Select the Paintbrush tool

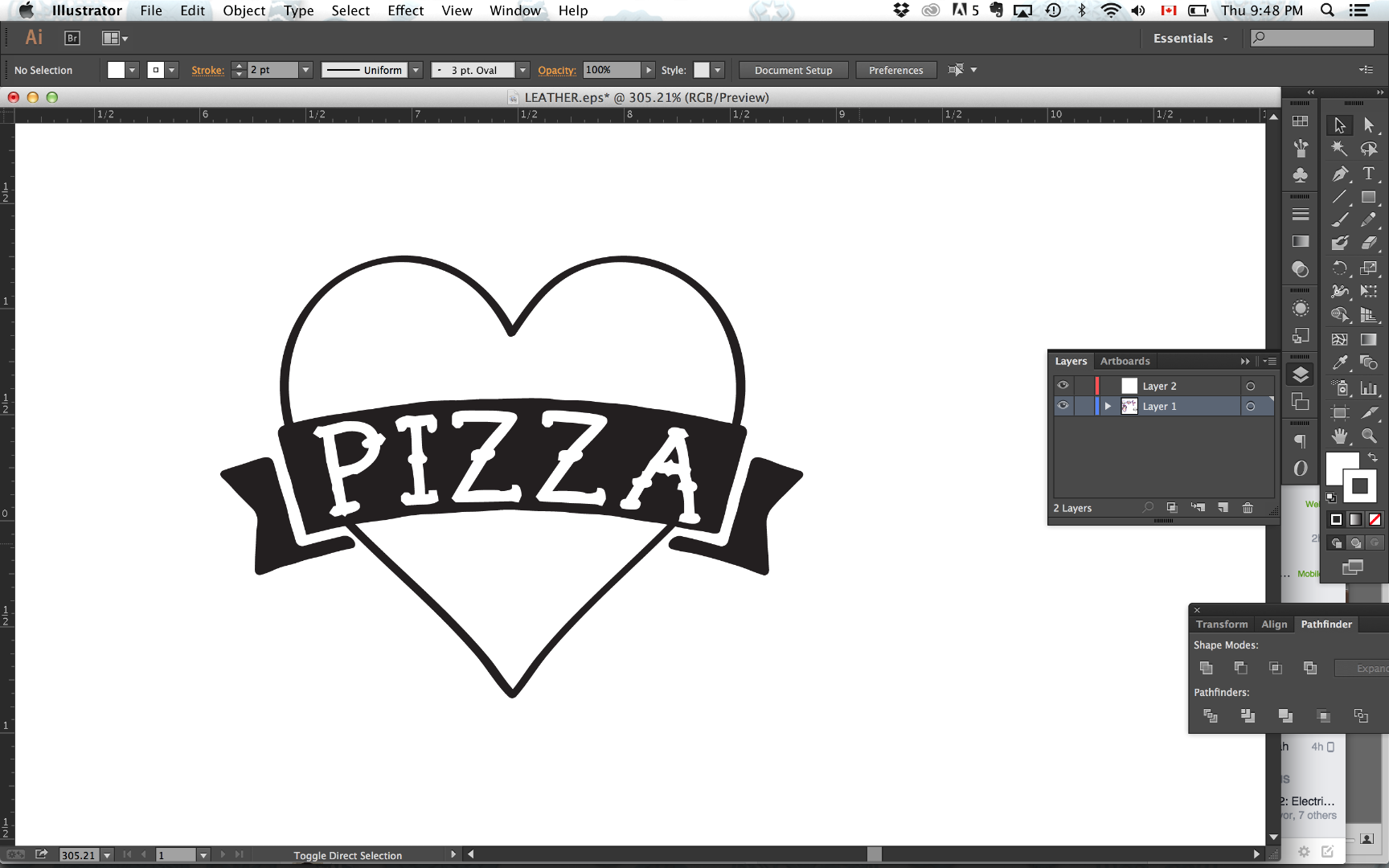click(1339, 219)
